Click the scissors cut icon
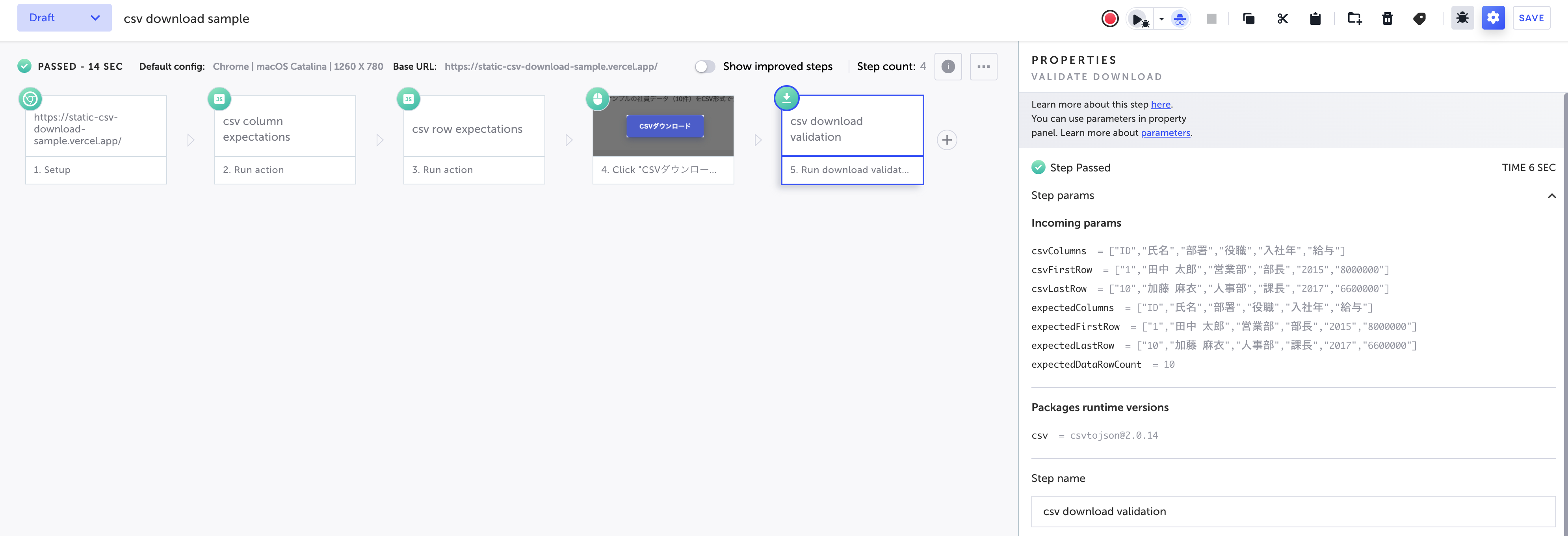The width and height of the screenshot is (1568, 536). click(1282, 19)
